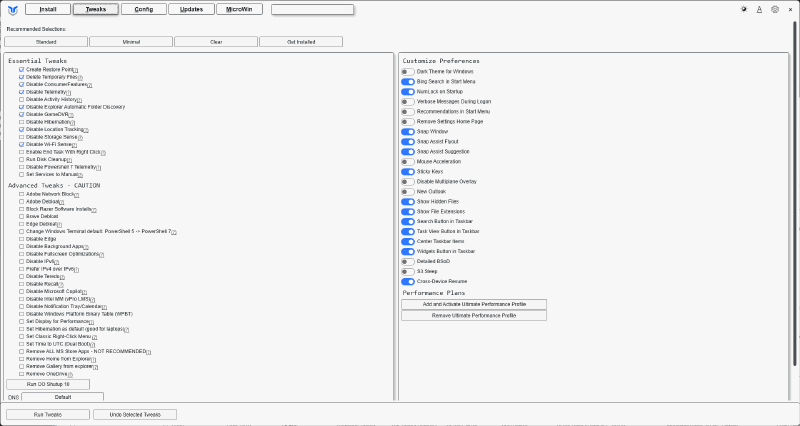
Task: Turn off Sticky Keys toggle
Action: 408,172
